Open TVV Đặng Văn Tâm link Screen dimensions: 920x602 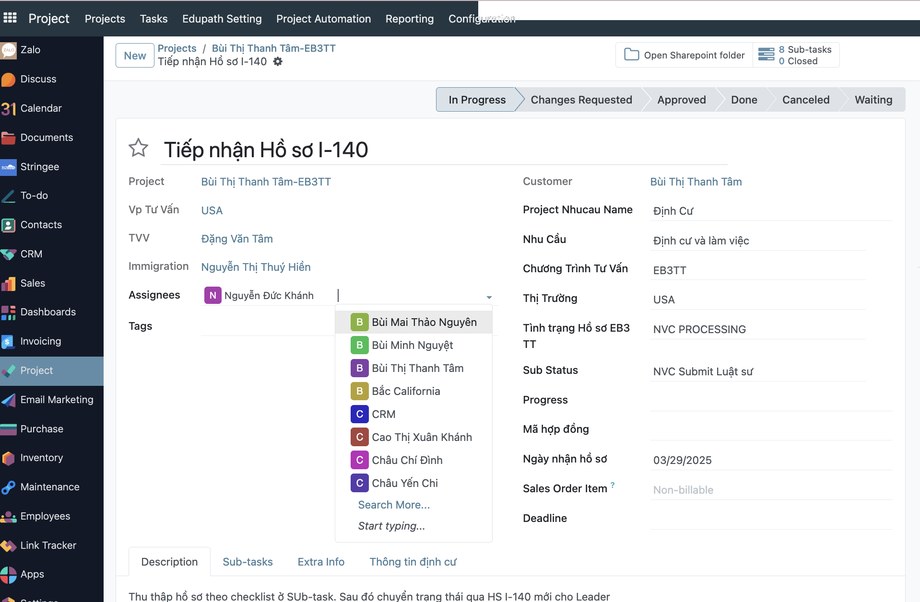pos(236,239)
